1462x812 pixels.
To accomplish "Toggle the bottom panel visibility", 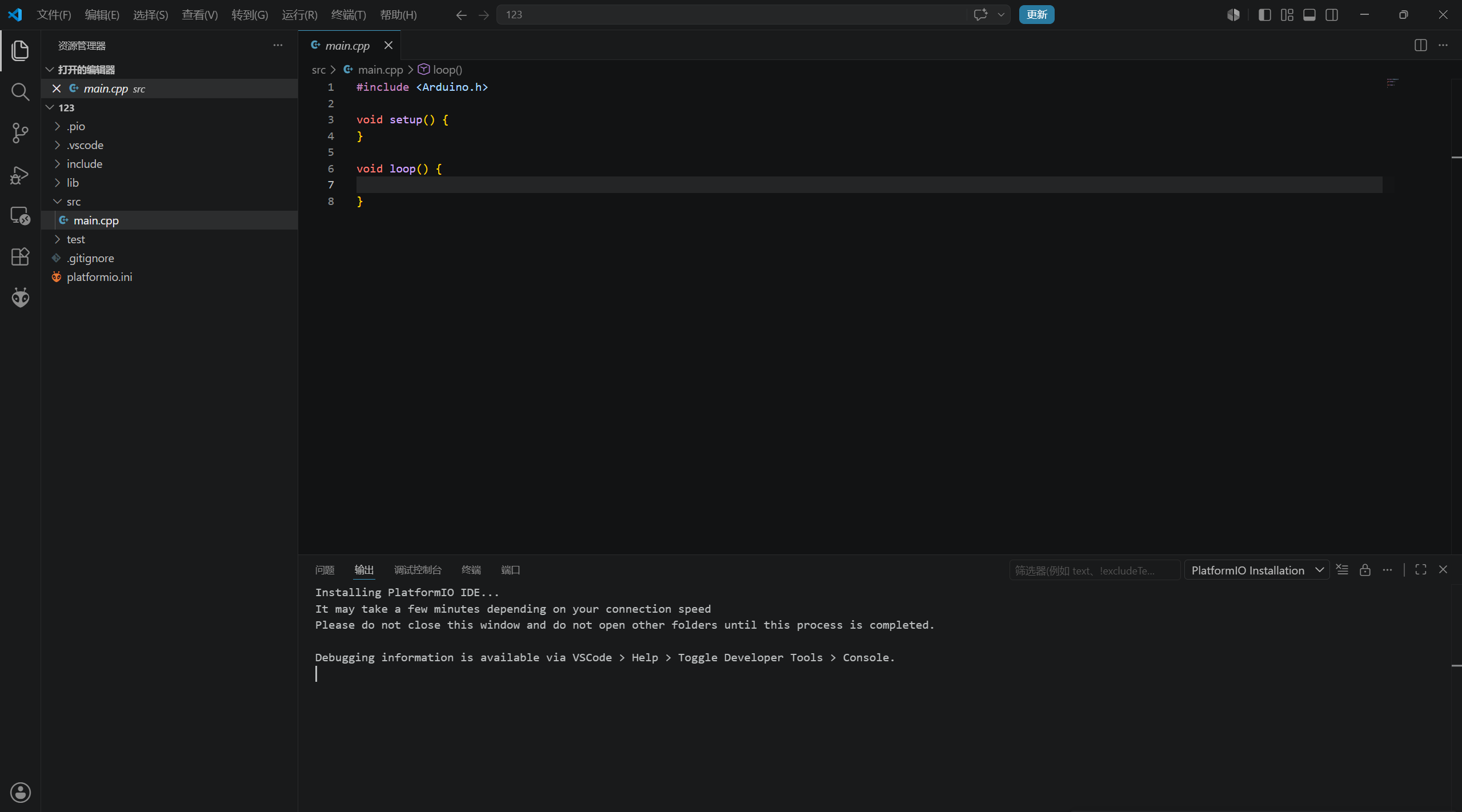I will (1309, 15).
